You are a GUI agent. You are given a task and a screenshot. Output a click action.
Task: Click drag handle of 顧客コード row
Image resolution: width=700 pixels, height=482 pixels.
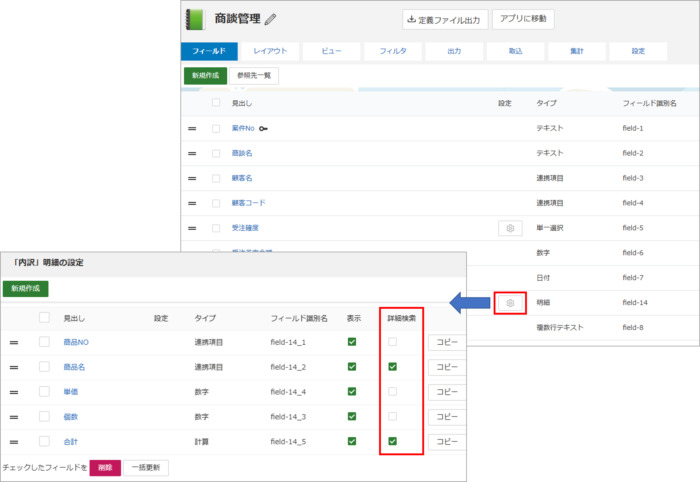tap(192, 204)
